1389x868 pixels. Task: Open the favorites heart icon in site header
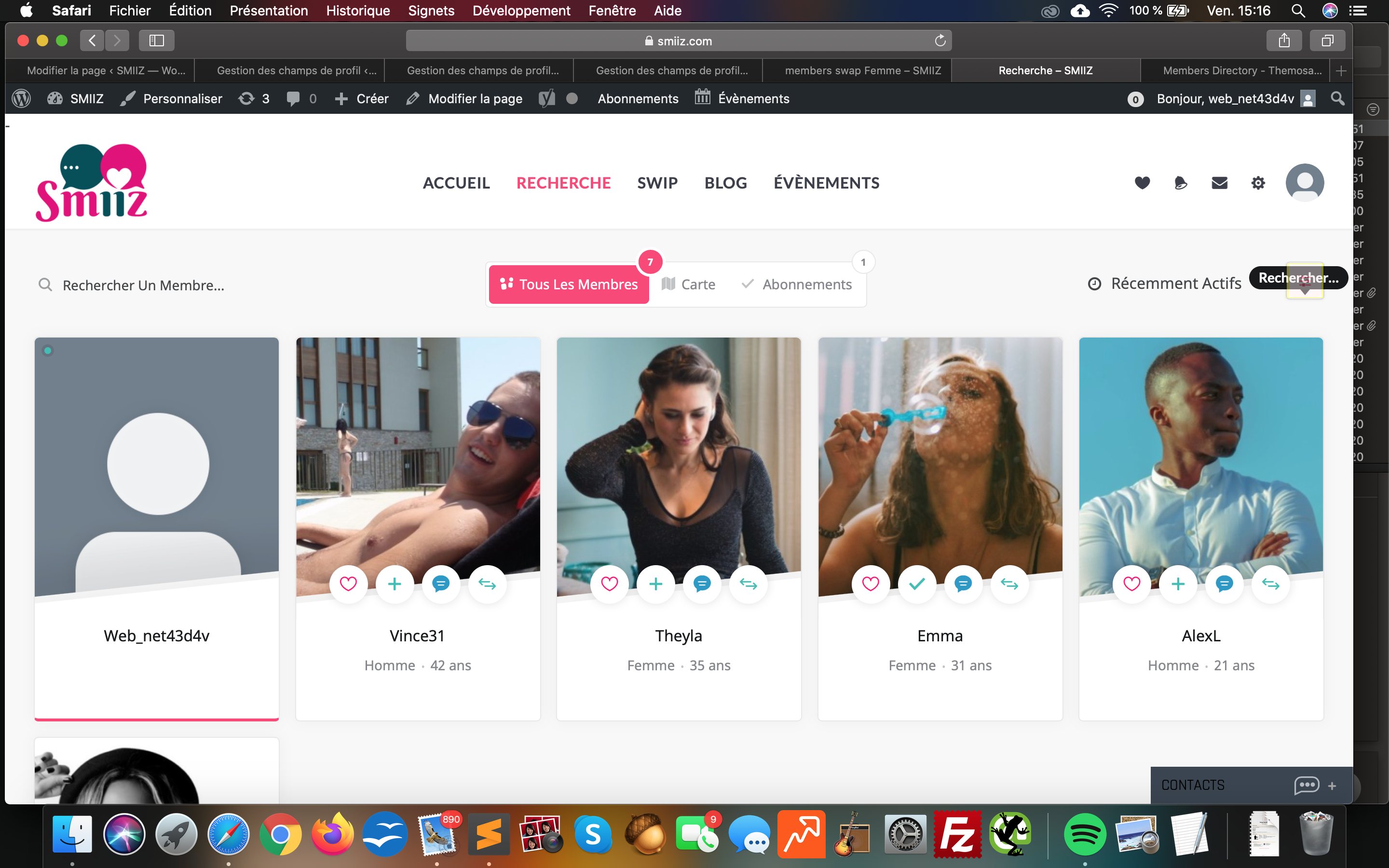point(1142,183)
